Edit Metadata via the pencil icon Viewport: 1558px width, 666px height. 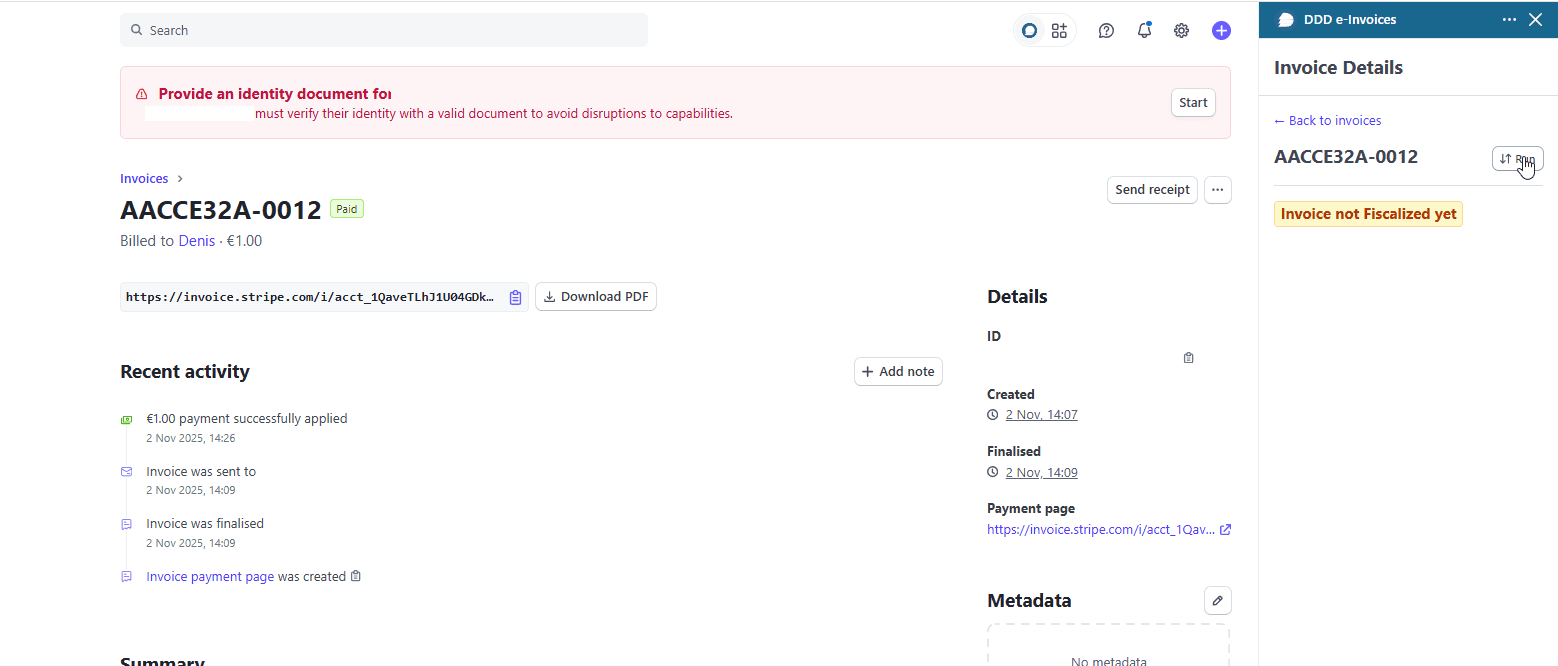coord(1217,600)
